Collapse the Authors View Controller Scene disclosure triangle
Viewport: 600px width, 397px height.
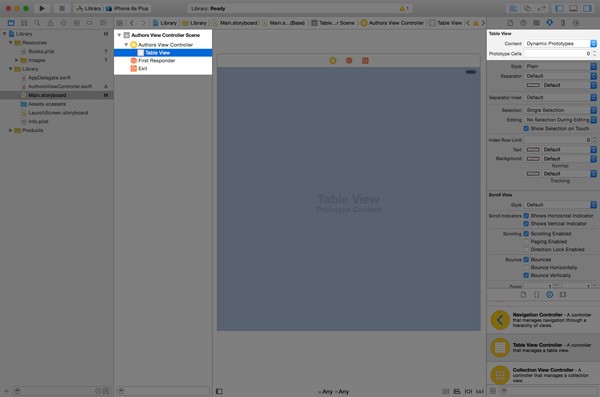point(119,35)
